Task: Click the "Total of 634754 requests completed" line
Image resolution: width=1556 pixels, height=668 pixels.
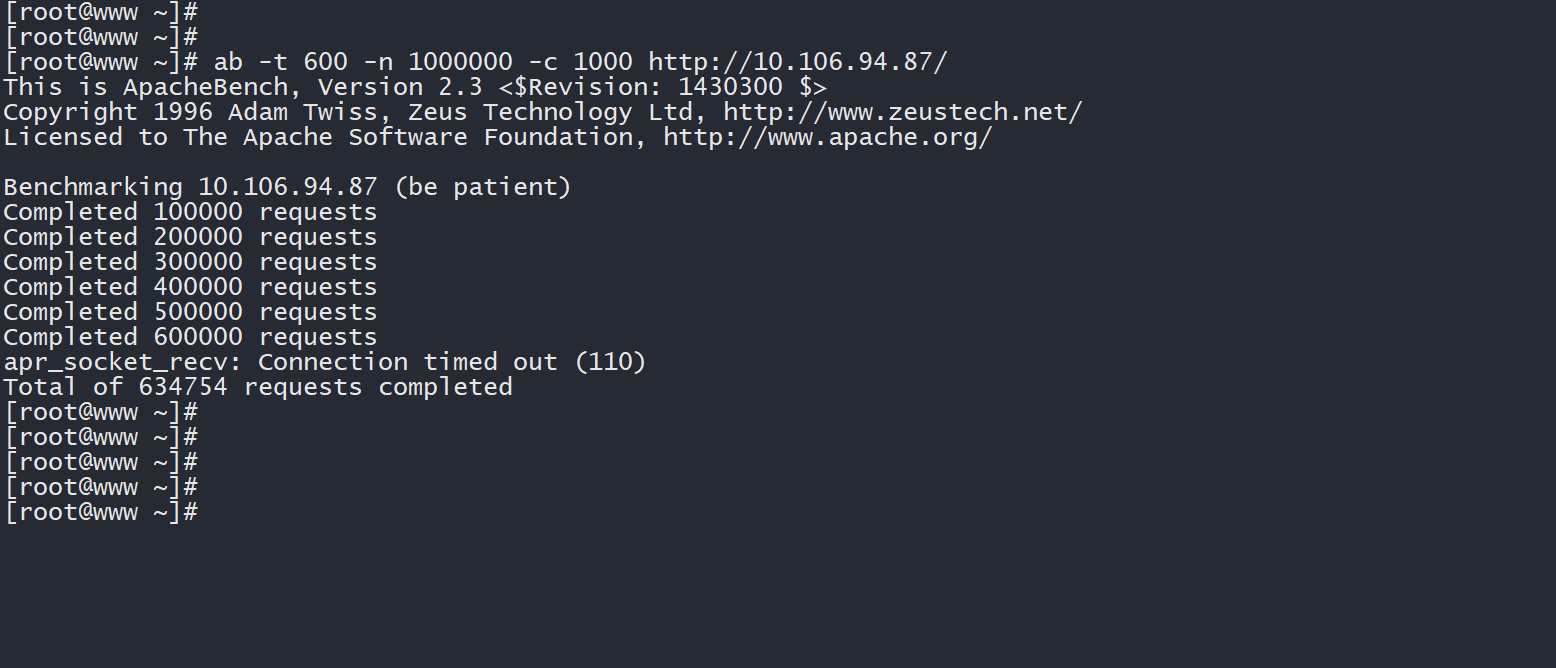Action: pyautogui.click(x=258, y=387)
